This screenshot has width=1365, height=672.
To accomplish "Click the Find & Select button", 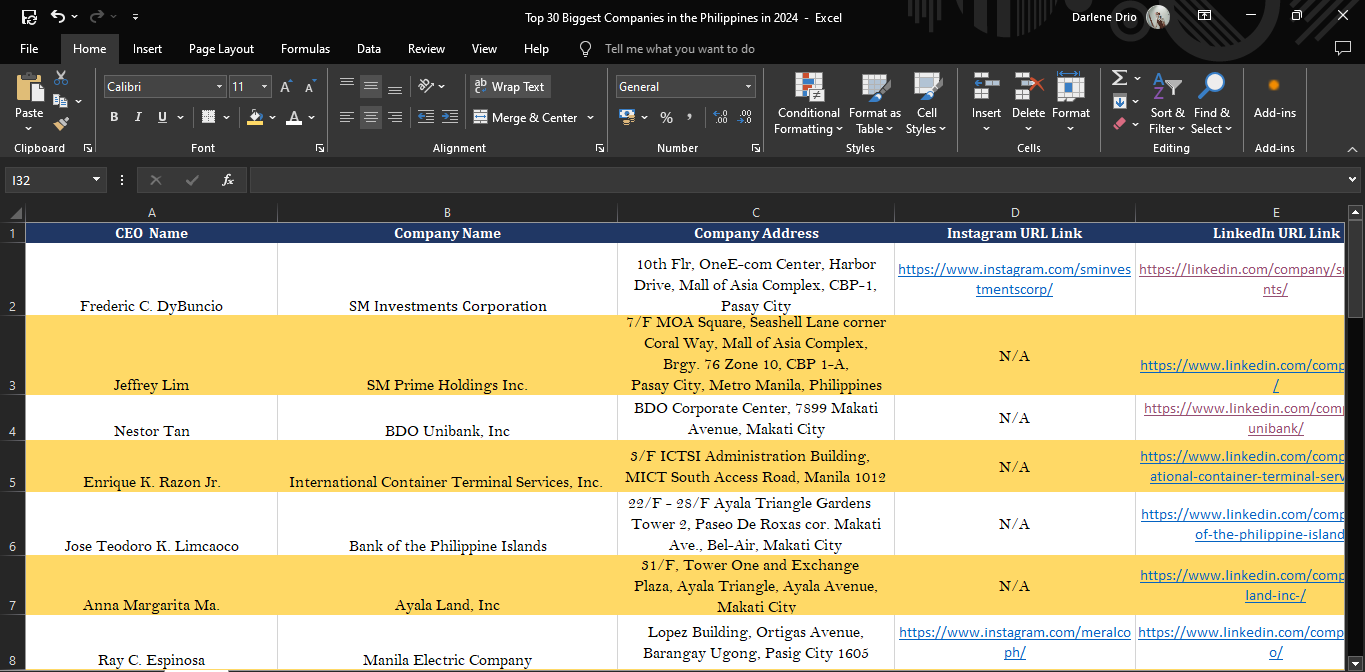I will (x=1211, y=103).
